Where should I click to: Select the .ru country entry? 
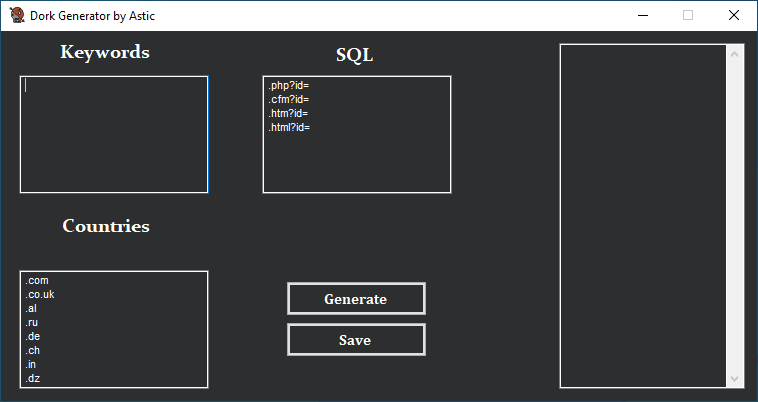31,322
